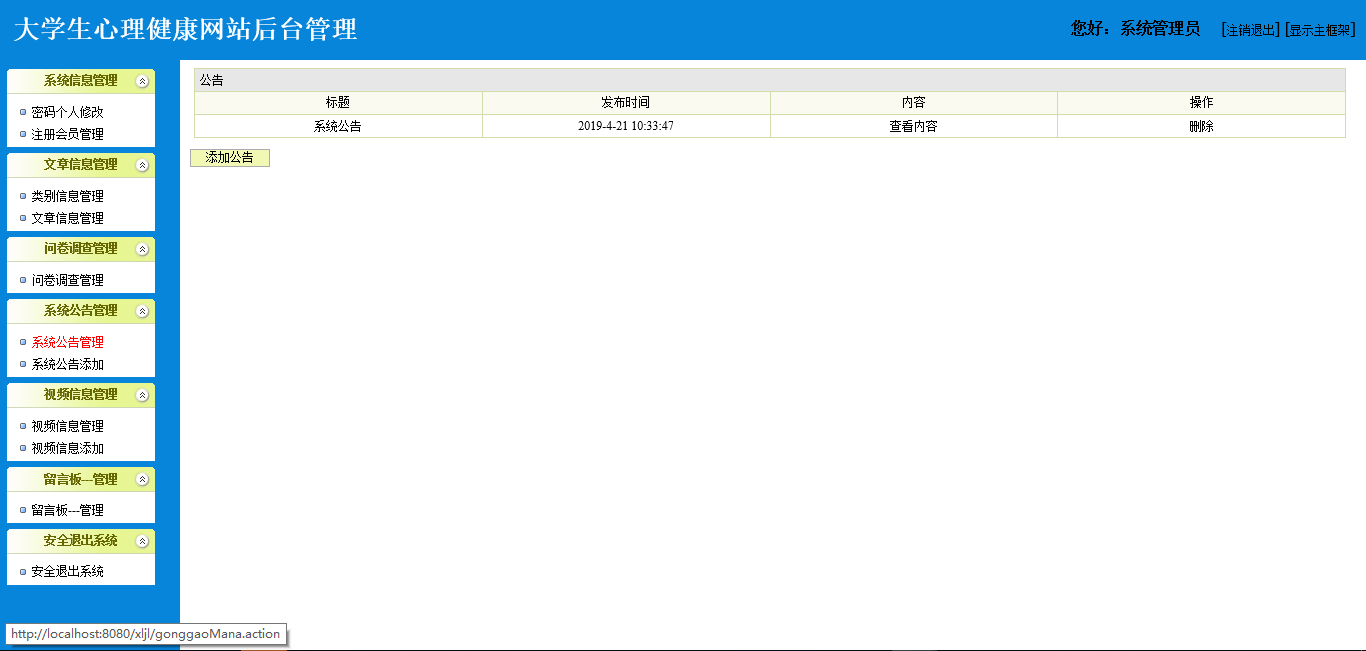Click the 系统管理员 username text
1366x651 pixels.
pyautogui.click(x=1160, y=29)
